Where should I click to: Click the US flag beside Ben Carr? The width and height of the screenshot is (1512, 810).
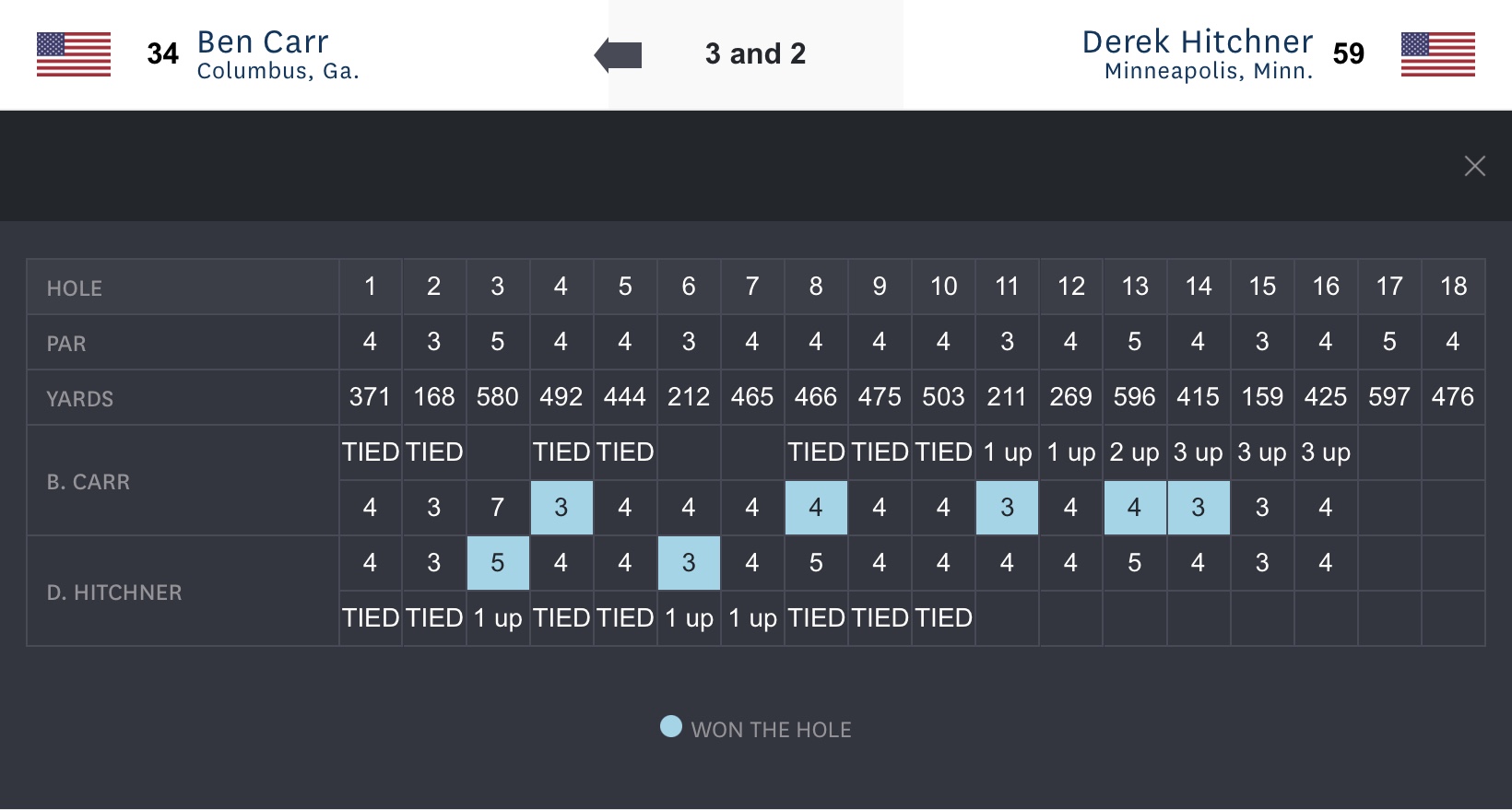pos(74,54)
